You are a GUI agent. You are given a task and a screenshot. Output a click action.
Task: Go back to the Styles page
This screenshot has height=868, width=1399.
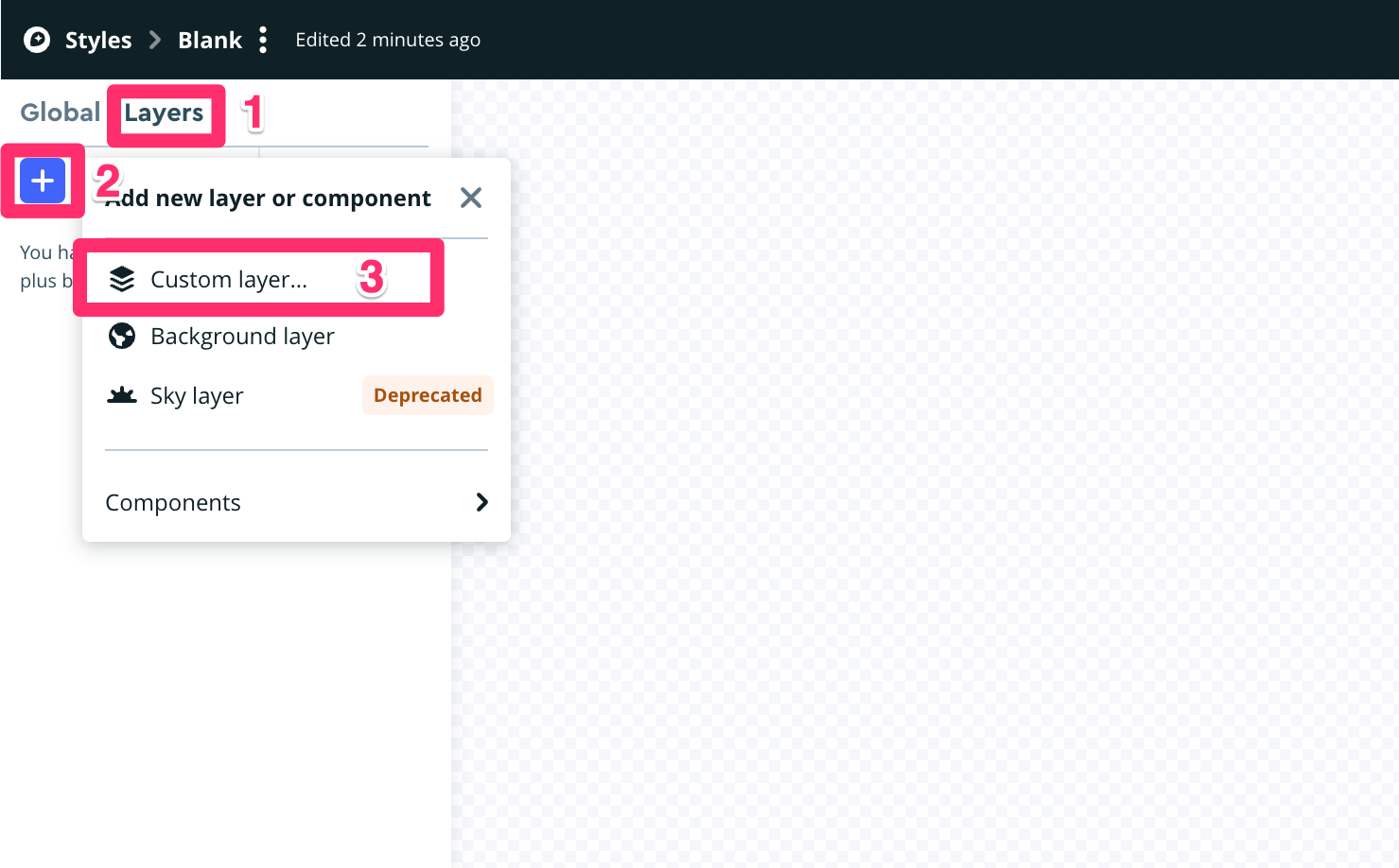[x=98, y=40]
